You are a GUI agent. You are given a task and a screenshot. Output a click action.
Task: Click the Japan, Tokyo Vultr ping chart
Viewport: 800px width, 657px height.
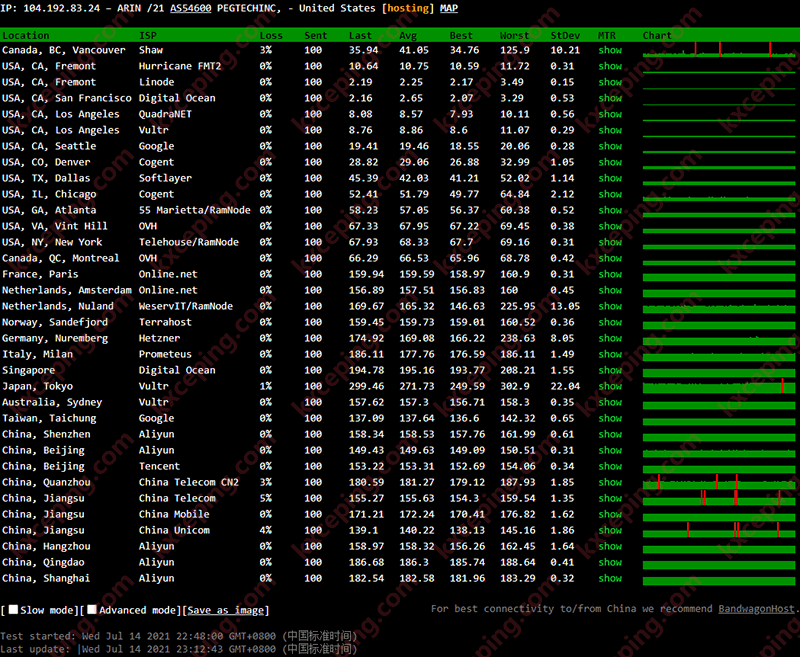click(x=719, y=386)
